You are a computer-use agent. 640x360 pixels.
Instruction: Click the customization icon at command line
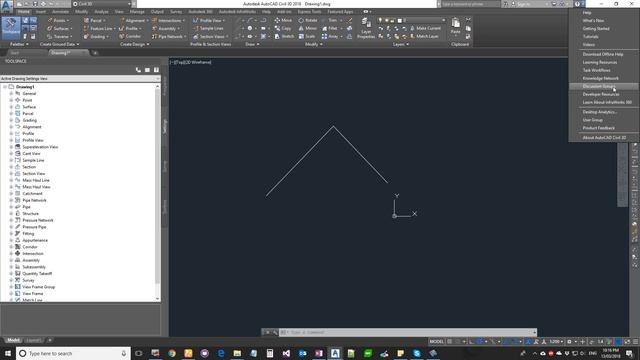pyautogui.click(x=275, y=332)
